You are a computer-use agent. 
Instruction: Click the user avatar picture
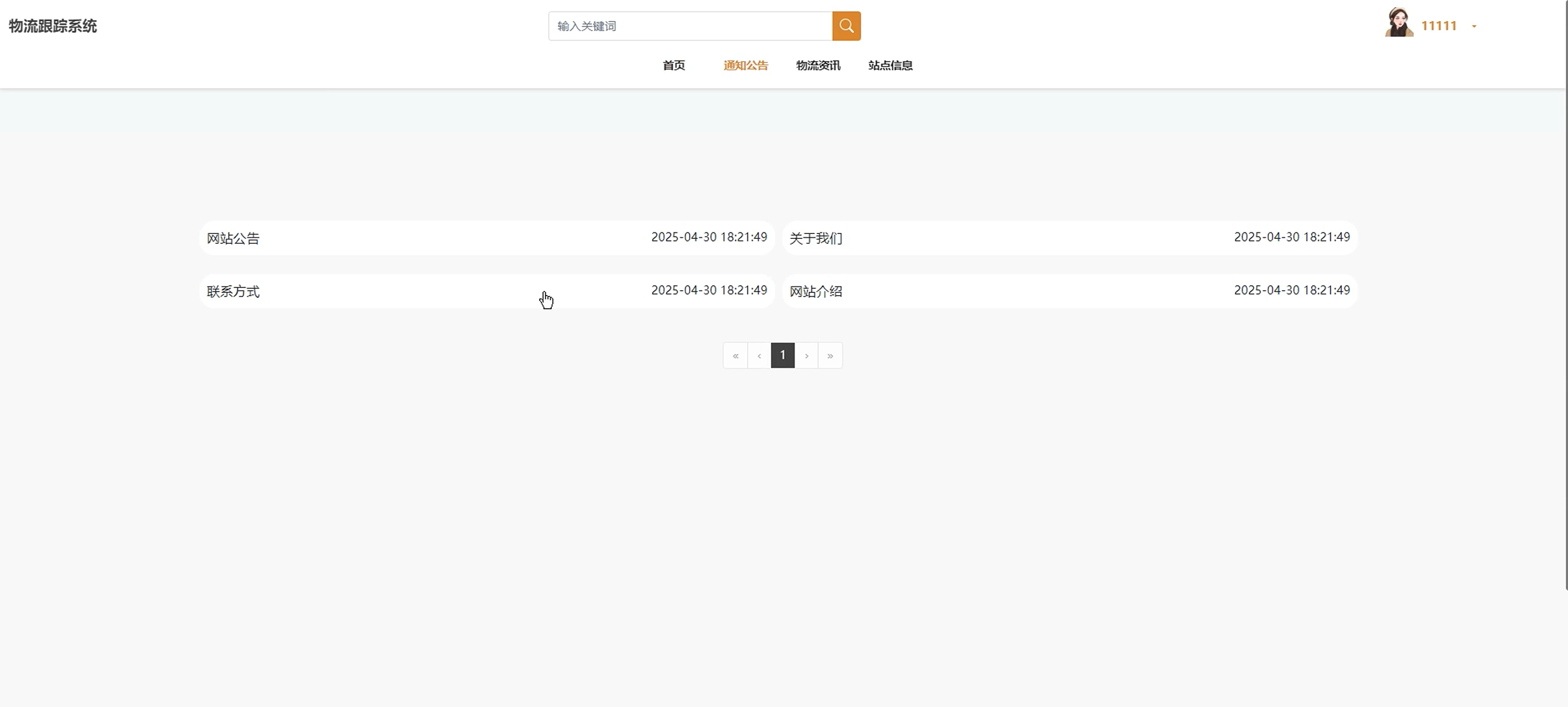[1398, 23]
